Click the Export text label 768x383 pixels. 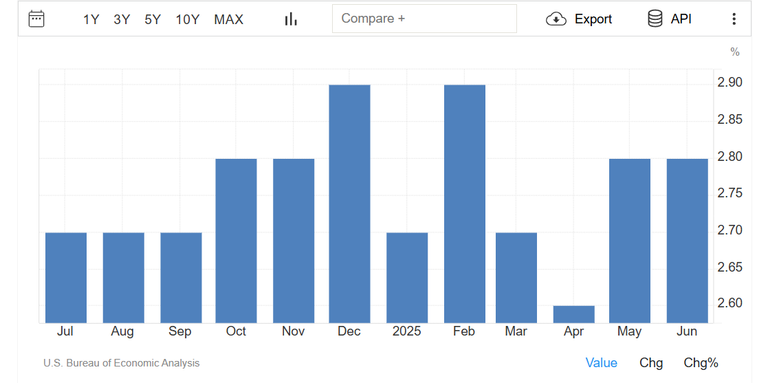593,19
